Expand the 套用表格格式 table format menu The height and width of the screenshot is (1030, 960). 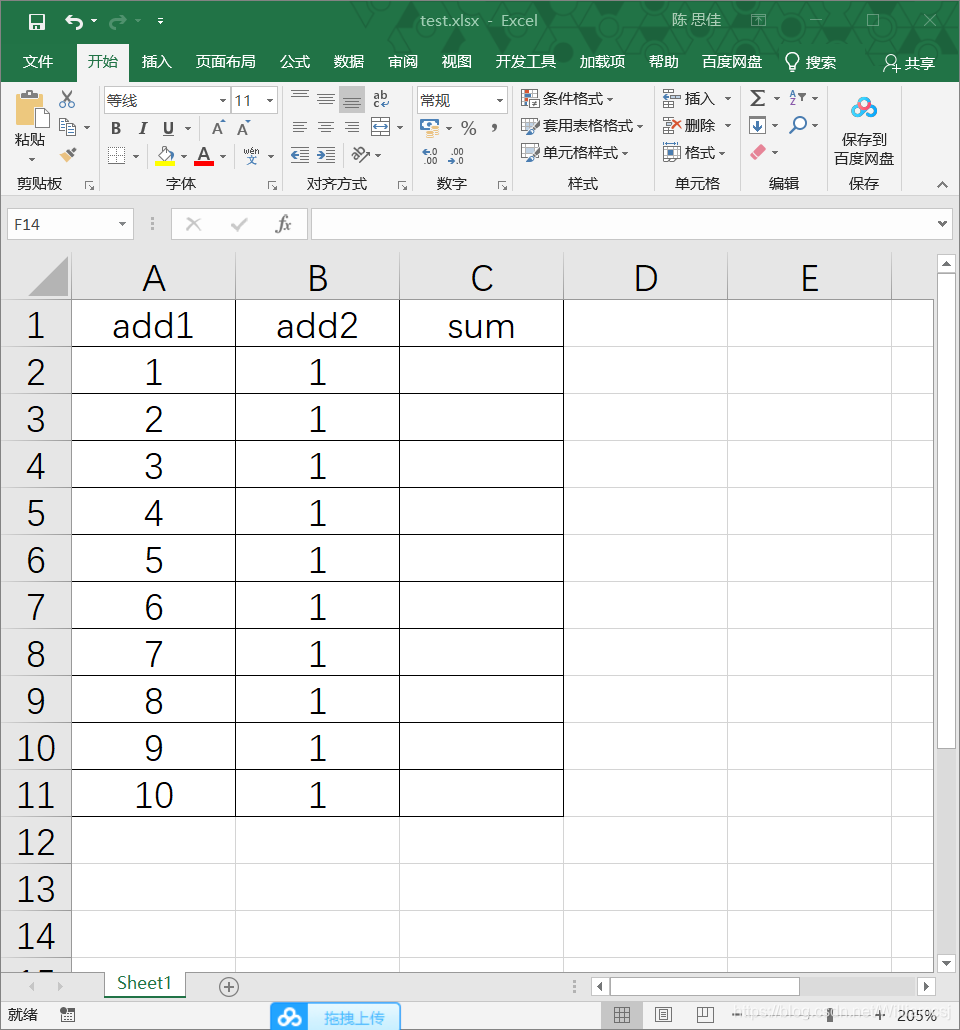coord(582,125)
